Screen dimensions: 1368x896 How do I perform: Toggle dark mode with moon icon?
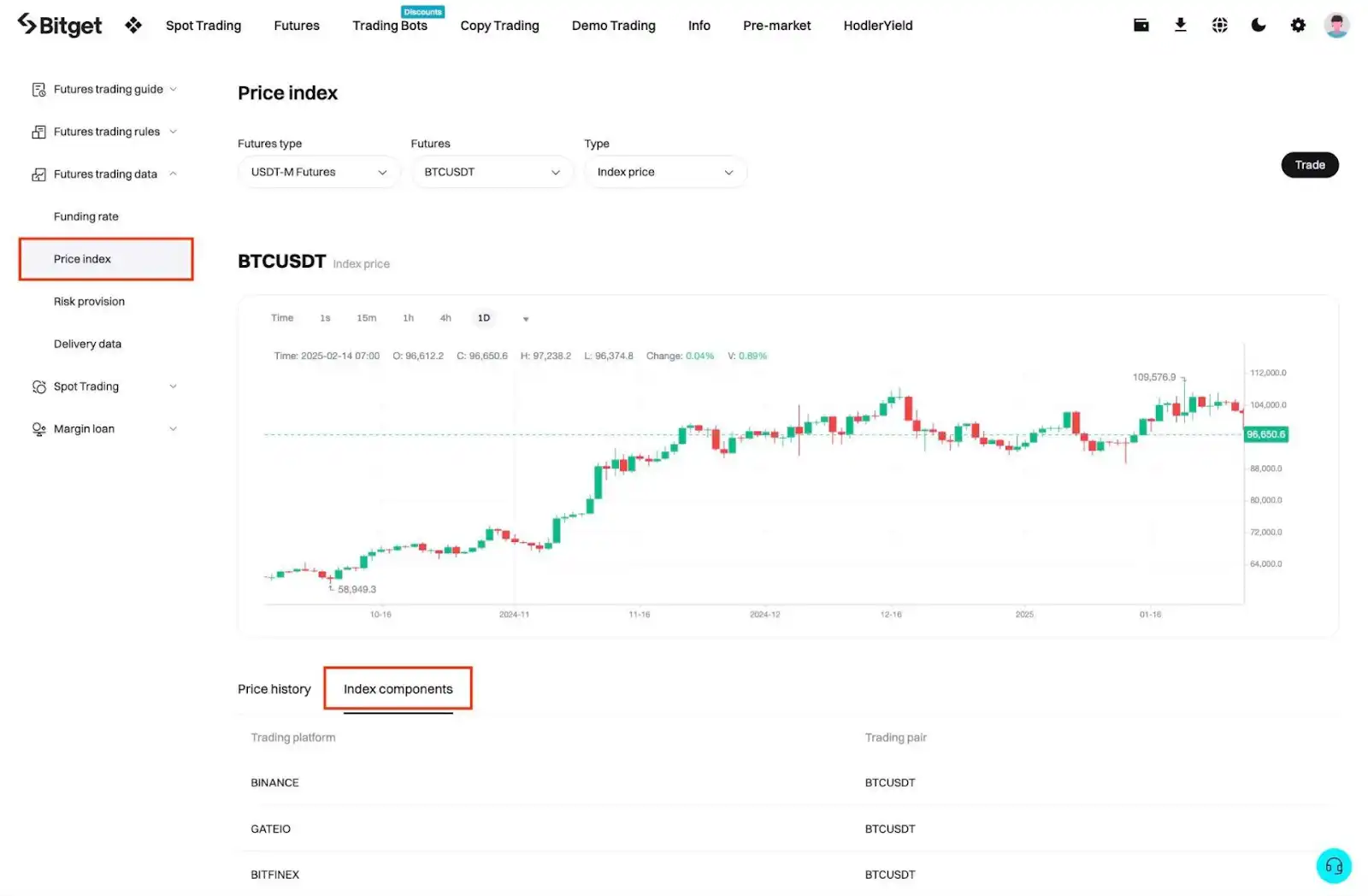1259,26
